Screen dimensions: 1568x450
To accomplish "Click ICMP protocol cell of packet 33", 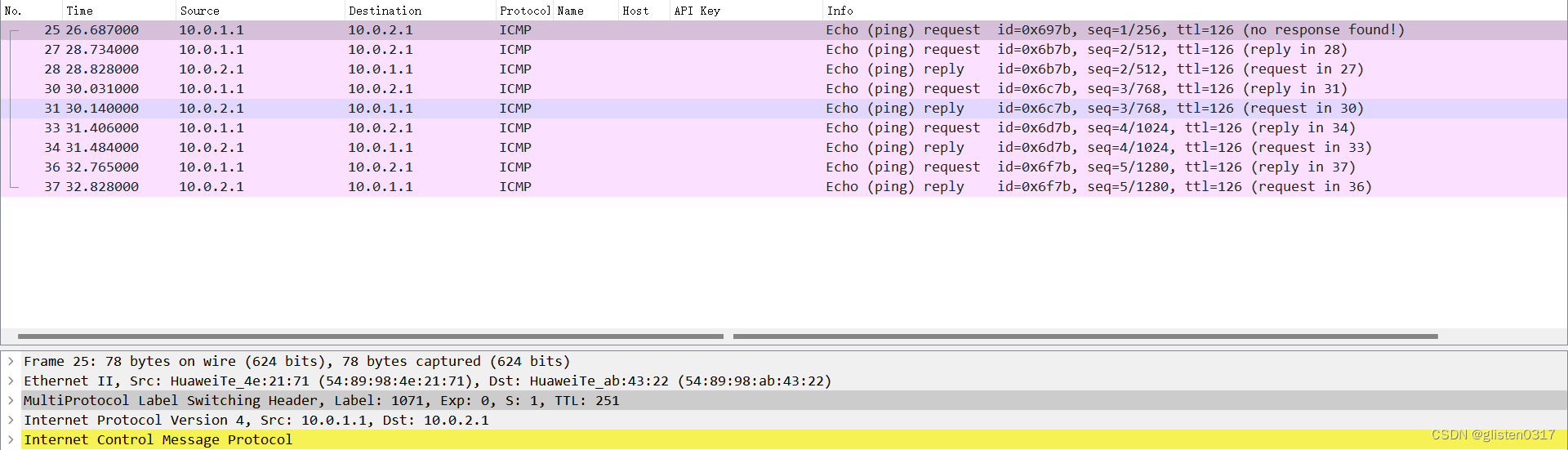I will [515, 128].
